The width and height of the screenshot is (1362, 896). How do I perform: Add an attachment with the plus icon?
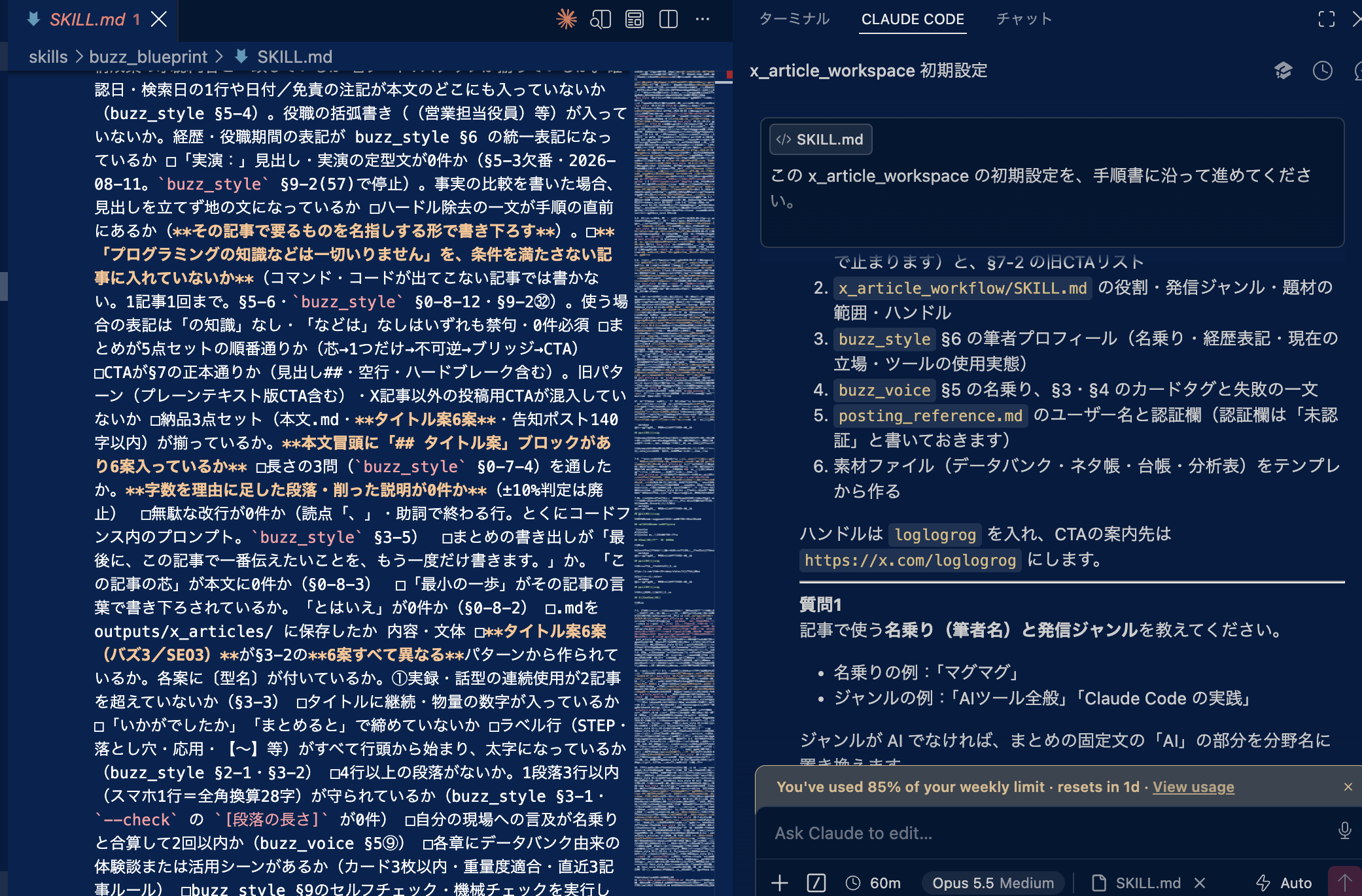coord(780,883)
